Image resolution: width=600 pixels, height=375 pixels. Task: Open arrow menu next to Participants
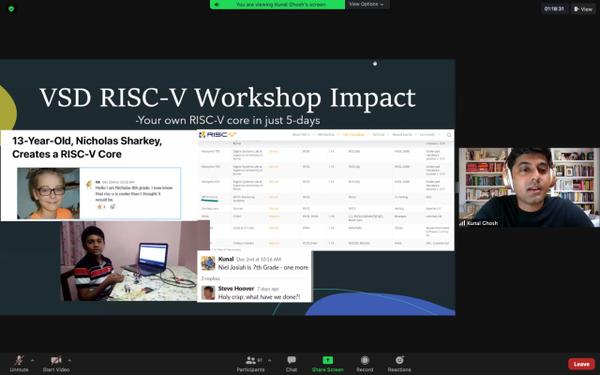click(270, 360)
